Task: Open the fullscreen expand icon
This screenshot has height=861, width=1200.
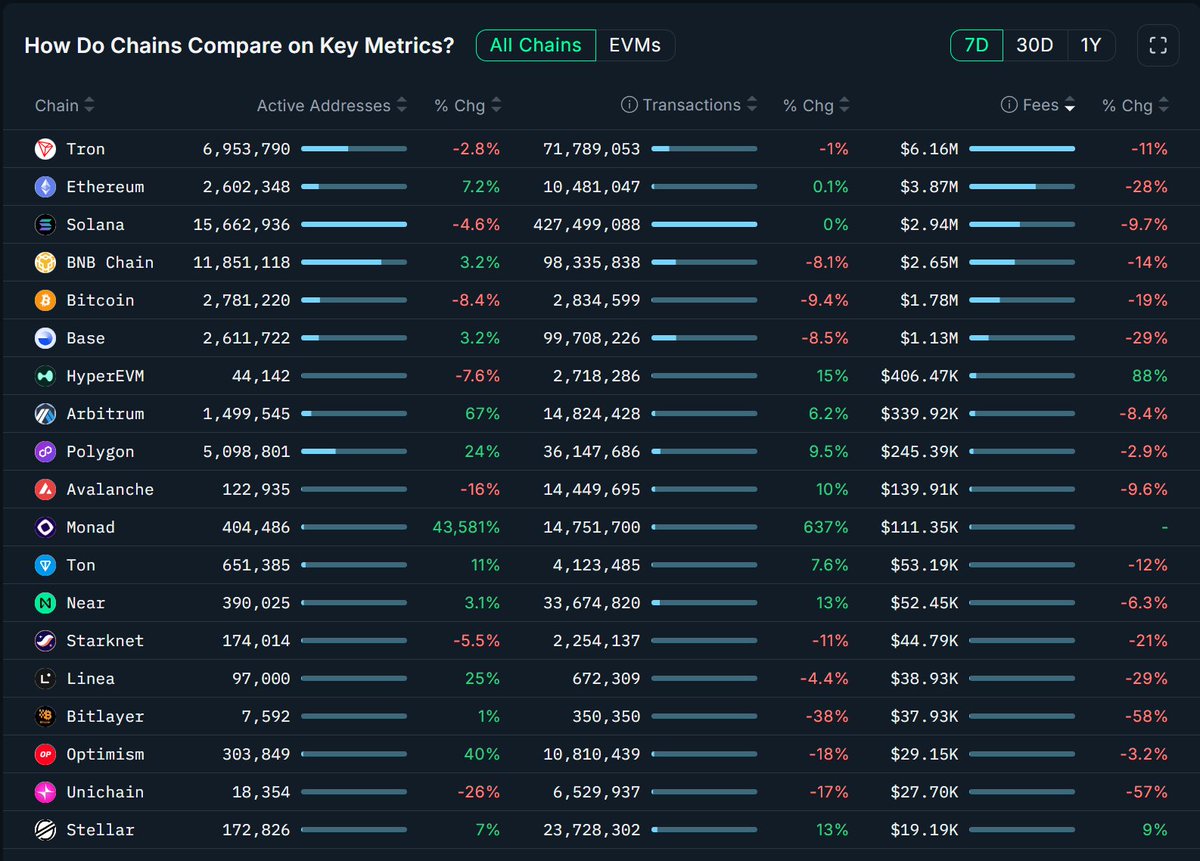Action: tap(1158, 45)
